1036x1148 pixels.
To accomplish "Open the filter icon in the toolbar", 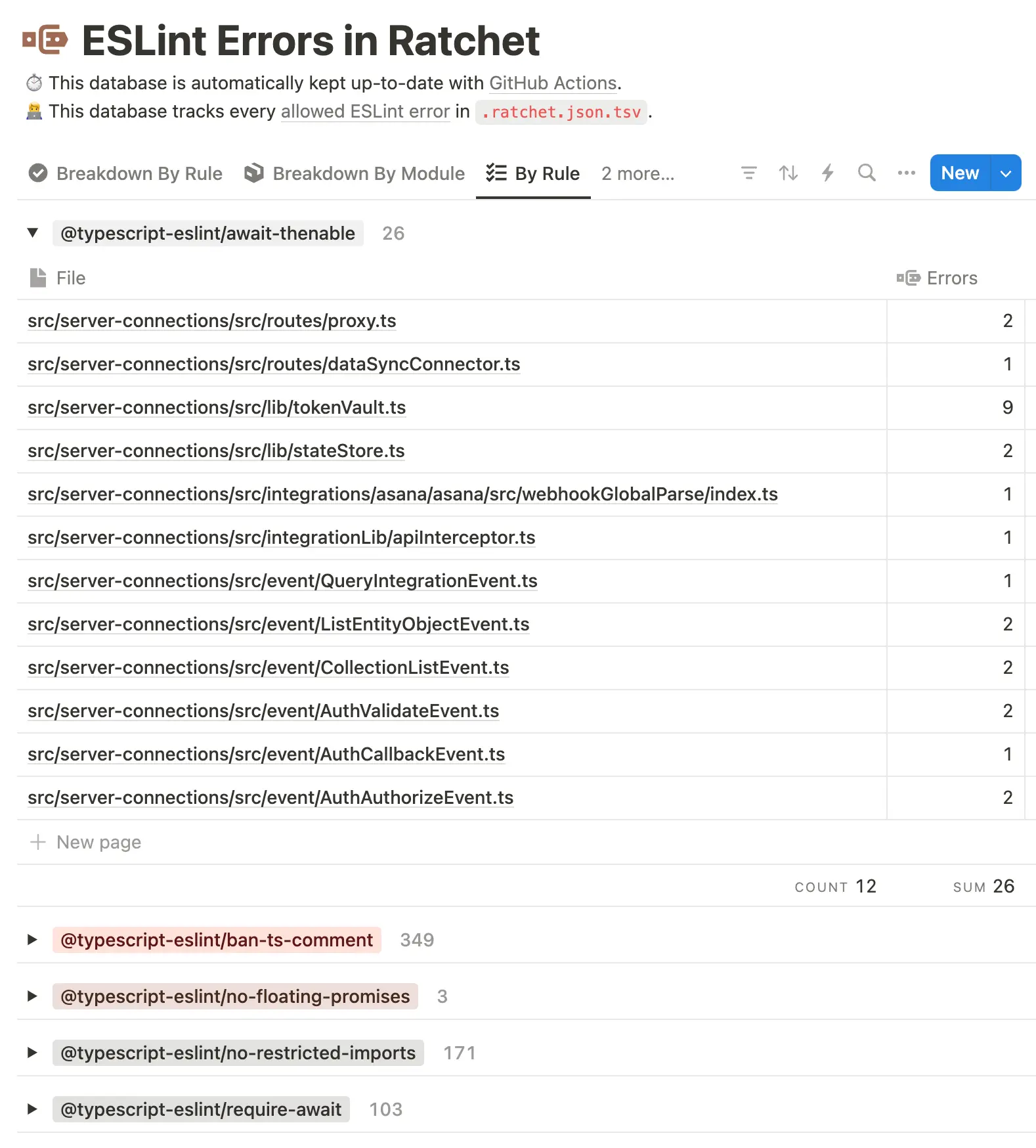I will pyautogui.click(x=748, y=173).
